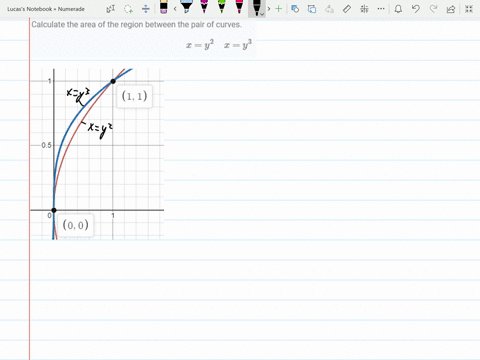480x360 pixels.
Task: Click the Ink to Text icon
Action: coord(329,9)
